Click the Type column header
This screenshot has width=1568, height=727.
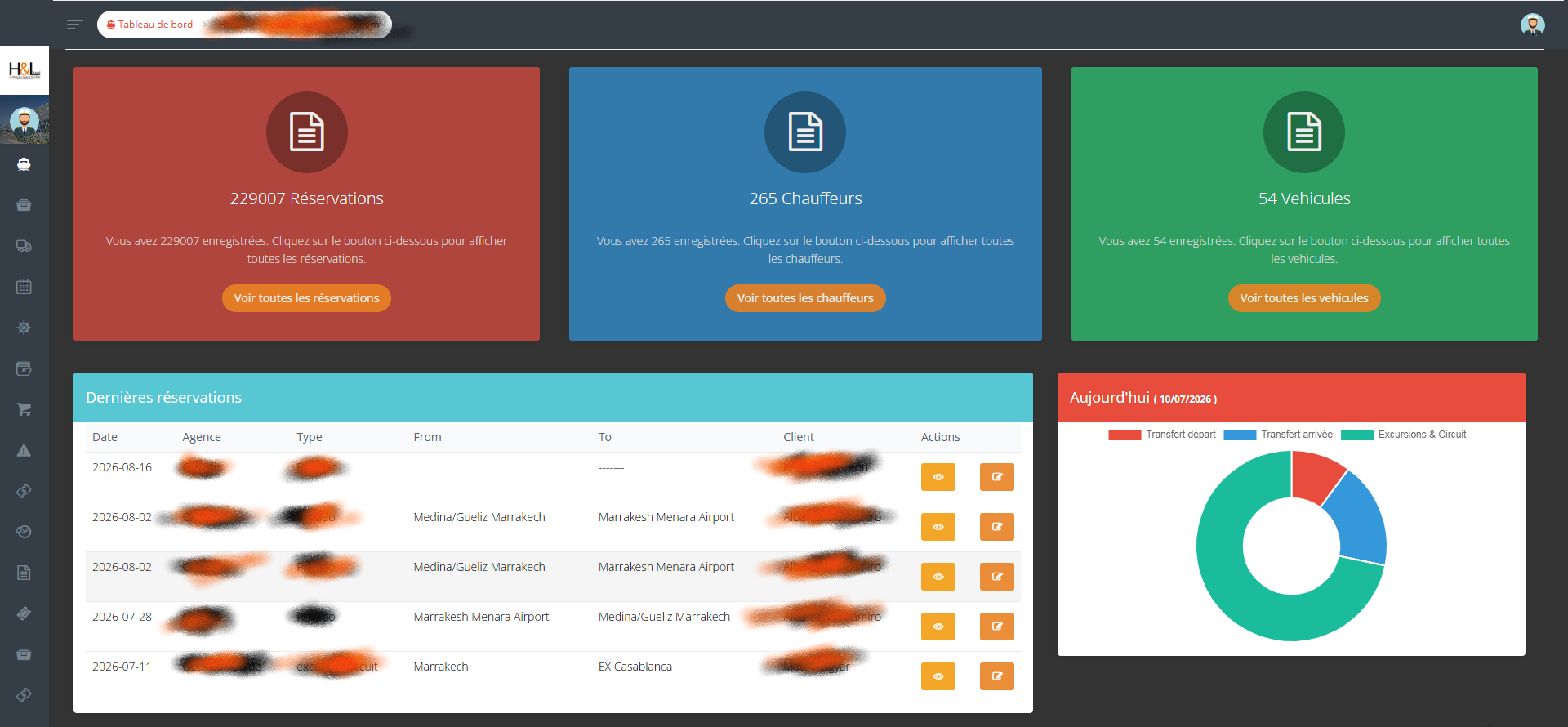pos(310,437)
